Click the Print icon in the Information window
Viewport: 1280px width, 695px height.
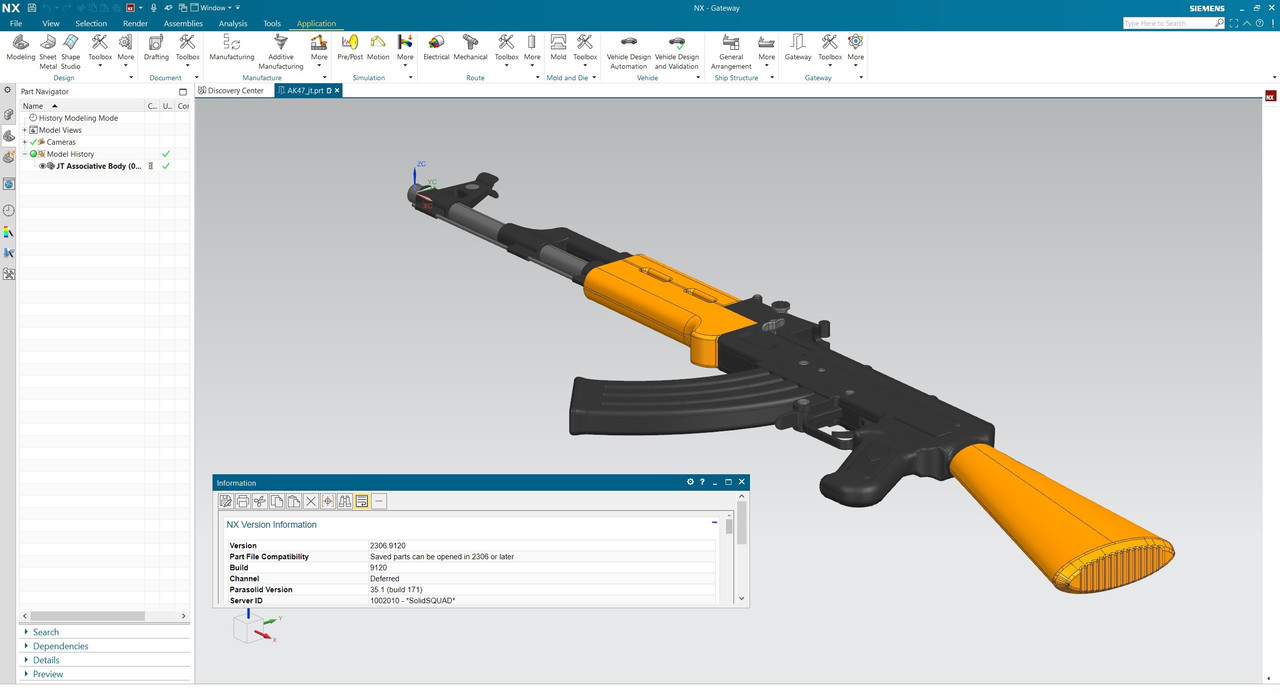[x=243, y=501]
